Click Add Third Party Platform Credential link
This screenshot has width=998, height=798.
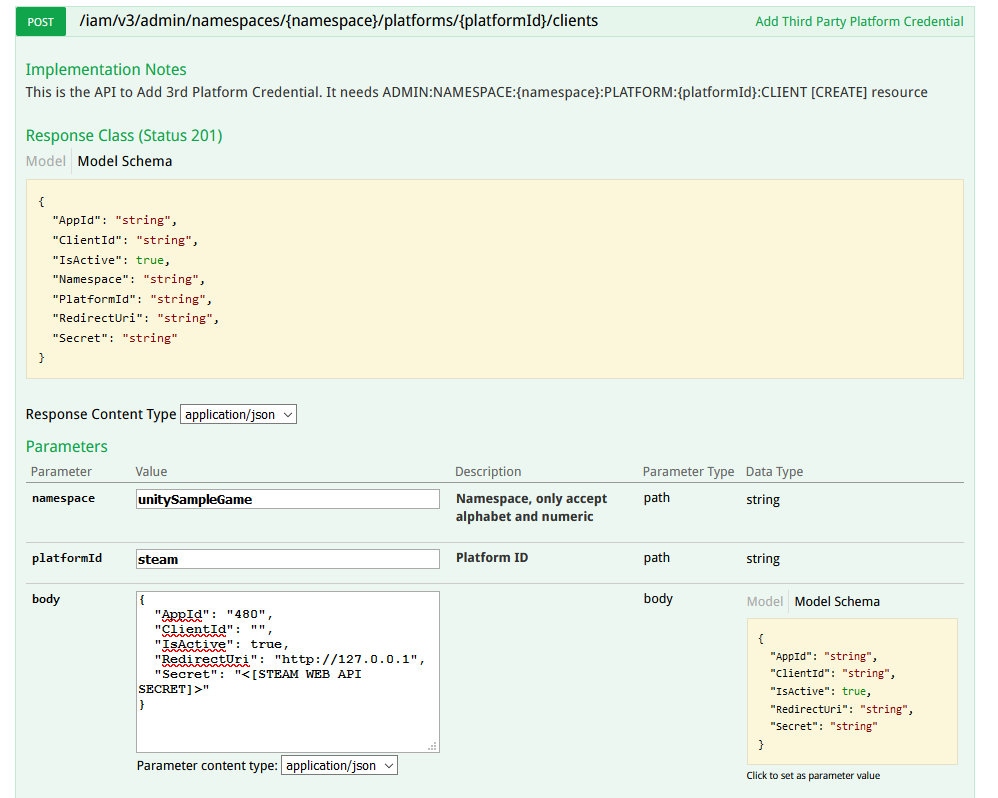pyautogui.click(x=859, y=22)
